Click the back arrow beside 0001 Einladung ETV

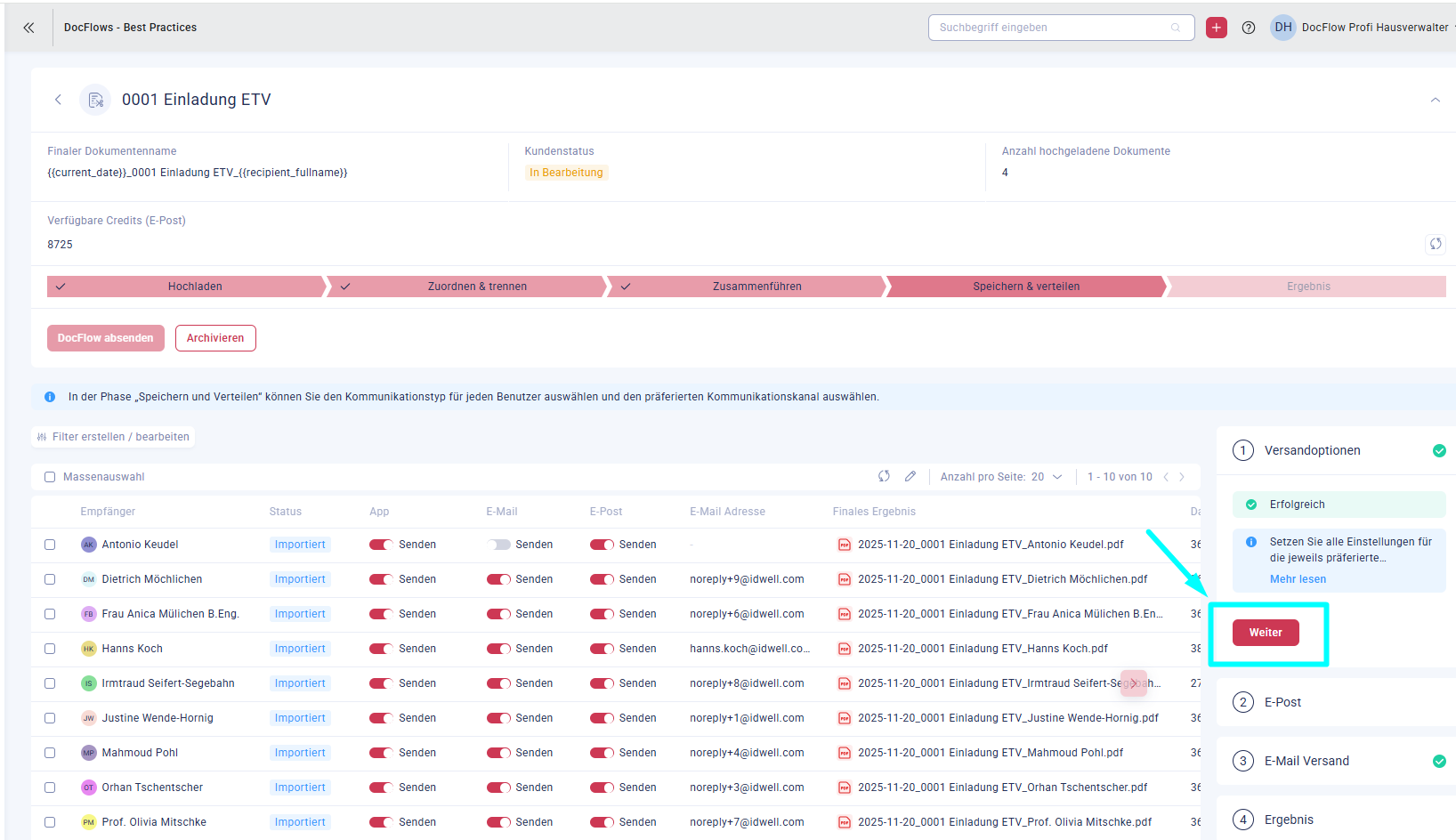59,100
